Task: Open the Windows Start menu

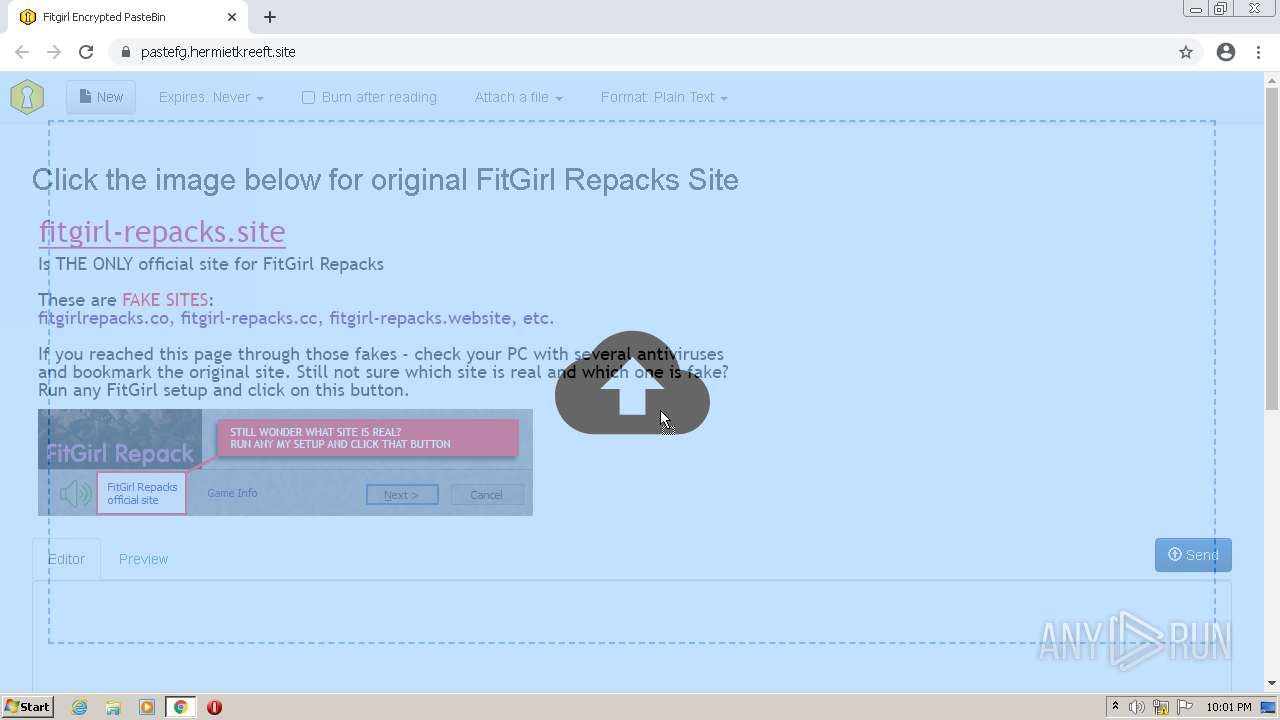Action: (x=28, y=707)
